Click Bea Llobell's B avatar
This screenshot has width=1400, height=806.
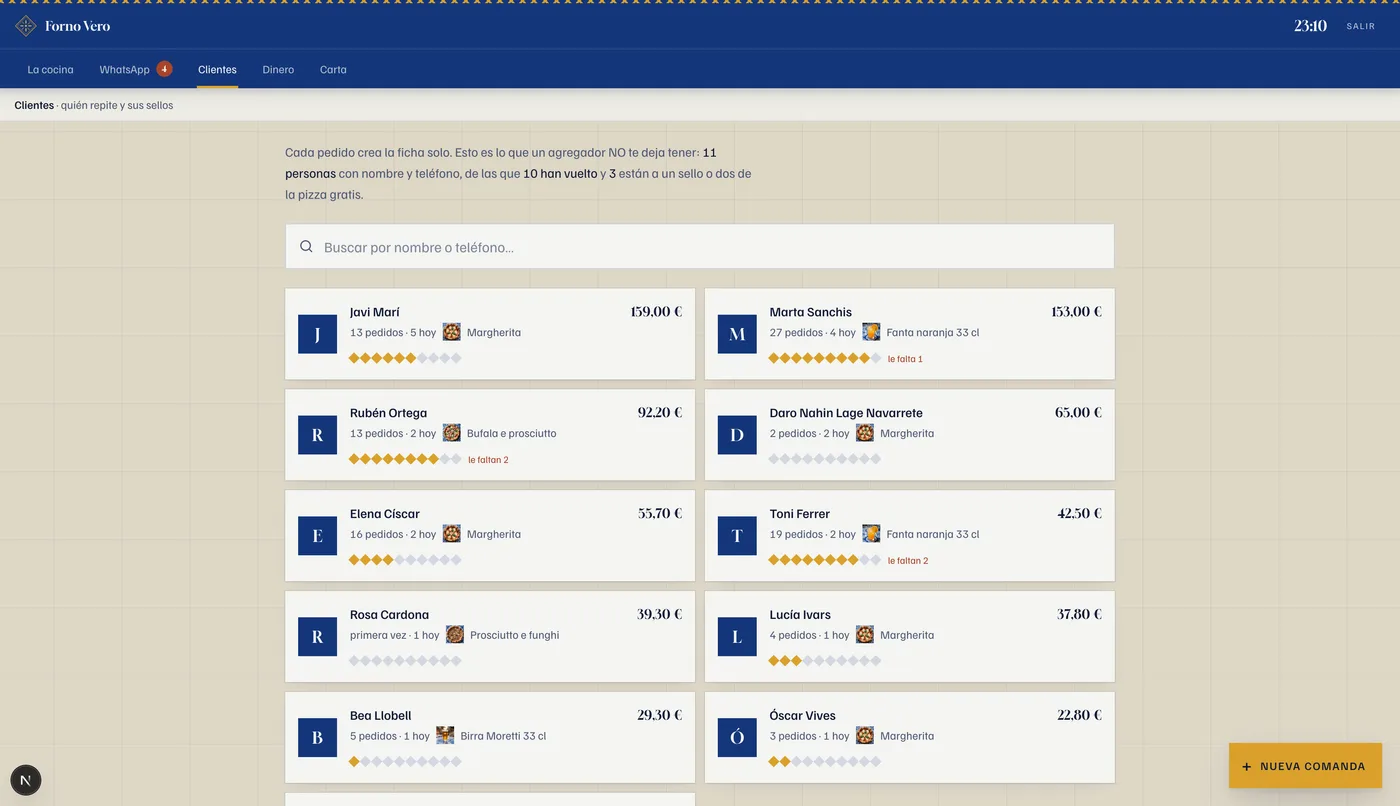point(317,738)
